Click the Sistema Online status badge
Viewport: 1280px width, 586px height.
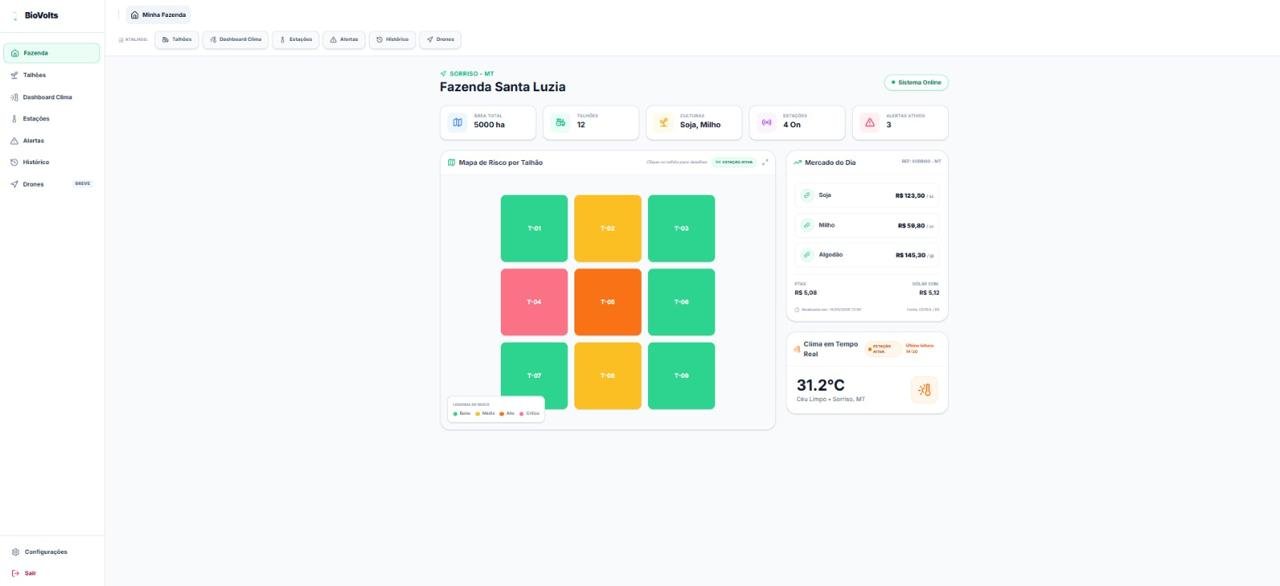pos(916,82)
